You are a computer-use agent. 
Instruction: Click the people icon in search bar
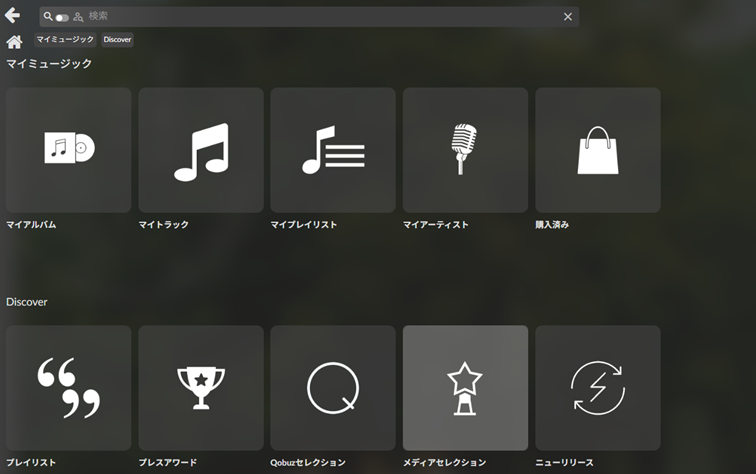[78, 17]
